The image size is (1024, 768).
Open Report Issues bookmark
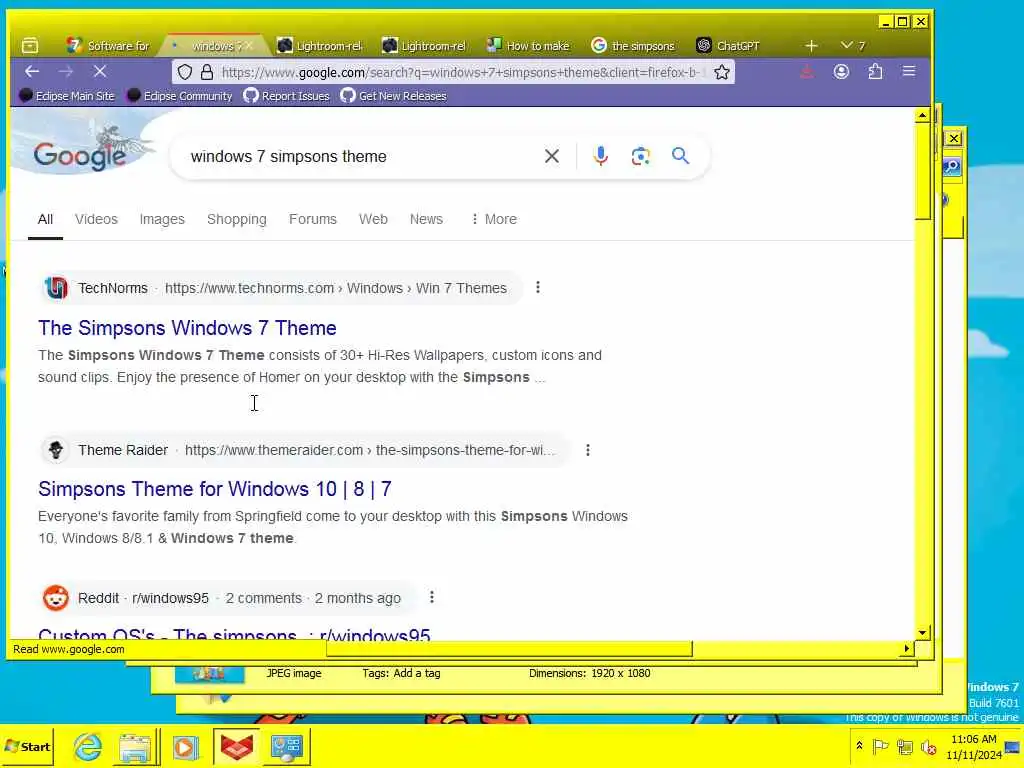[x=287, y=96]
